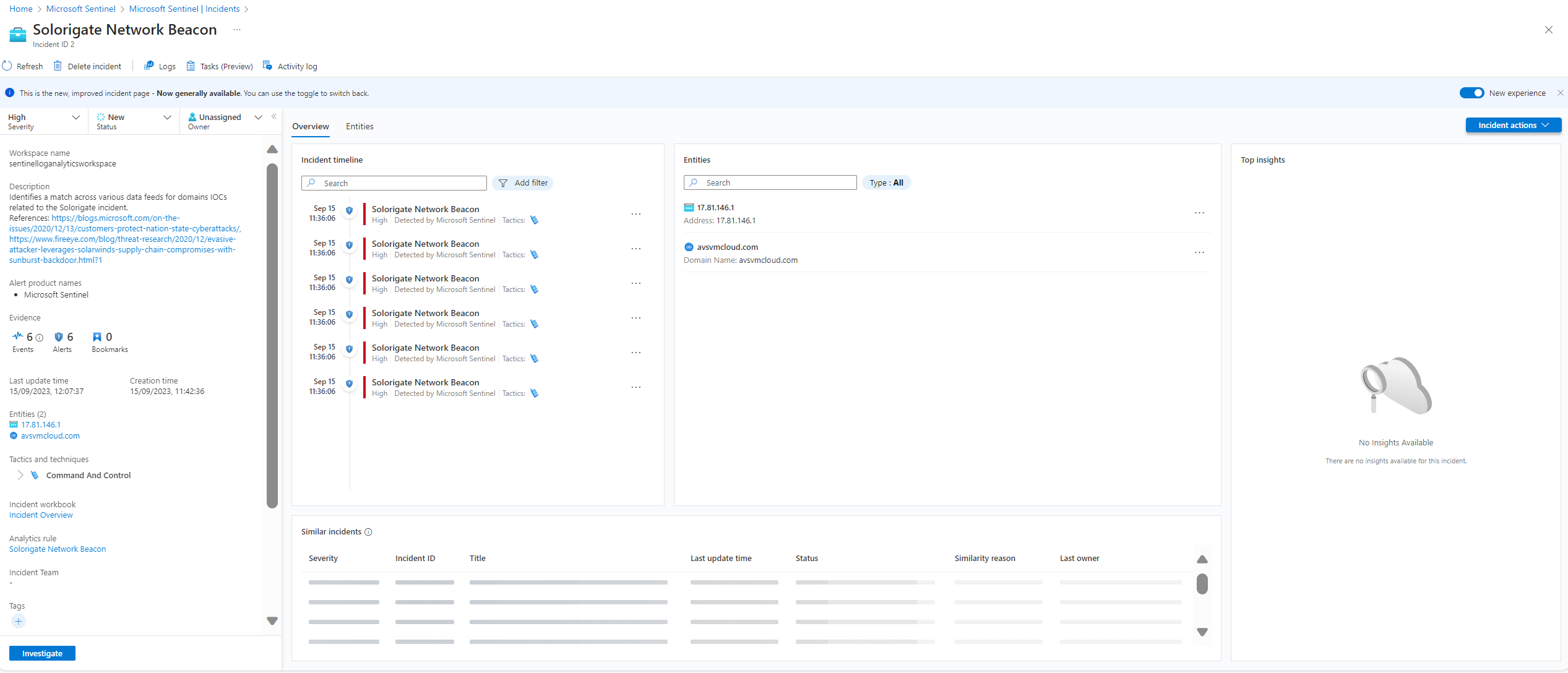The image size is (1568, 673).
Task: Sort by the Last update time column header
Action: (x=721, y=559)
